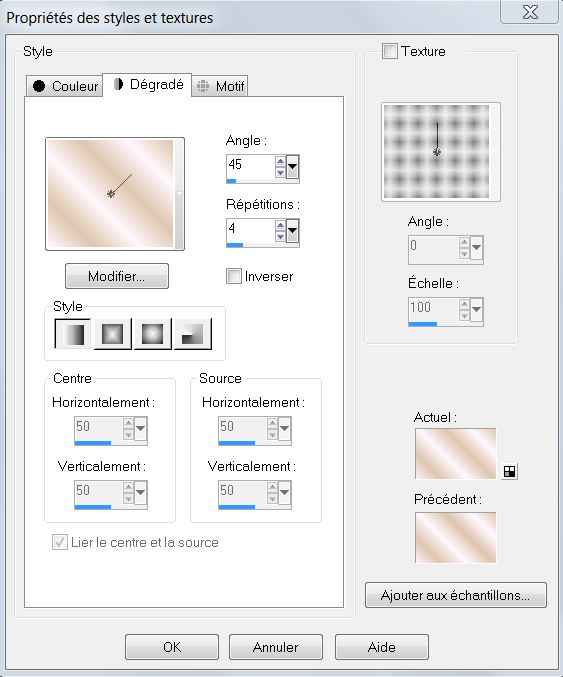Click inside the Répétitions input field

point(250,230)
